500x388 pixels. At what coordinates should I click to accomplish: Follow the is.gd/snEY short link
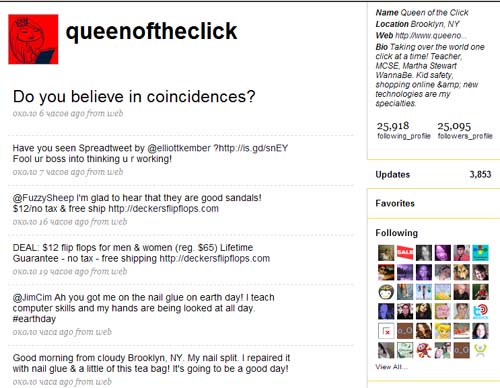[x=252, y=148]
